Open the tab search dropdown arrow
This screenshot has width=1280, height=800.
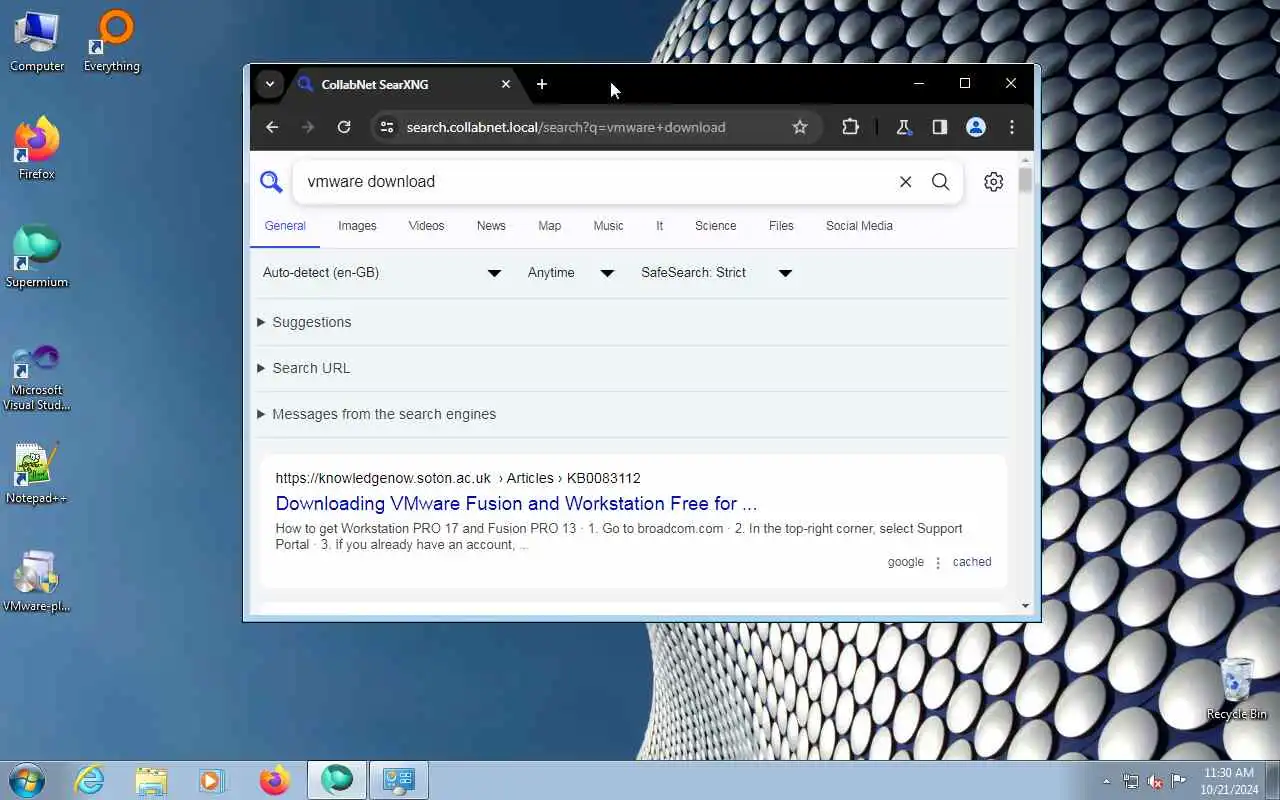270,84
